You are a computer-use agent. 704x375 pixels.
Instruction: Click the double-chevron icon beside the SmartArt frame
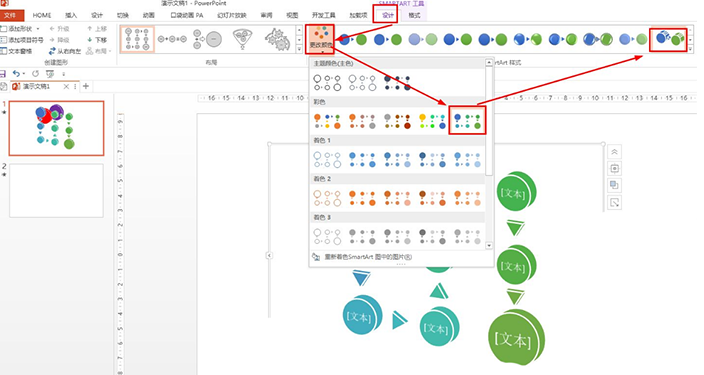point(614,152)
